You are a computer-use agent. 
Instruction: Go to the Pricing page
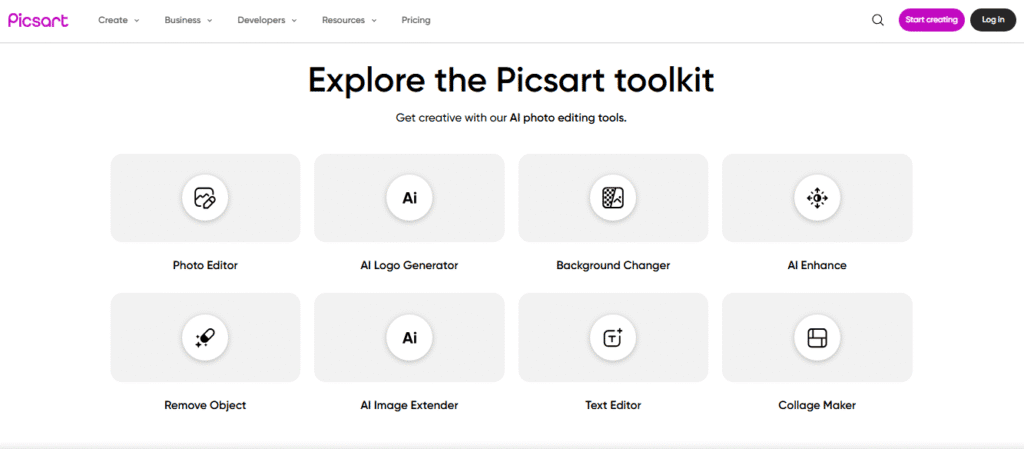[x=416, y=20]
